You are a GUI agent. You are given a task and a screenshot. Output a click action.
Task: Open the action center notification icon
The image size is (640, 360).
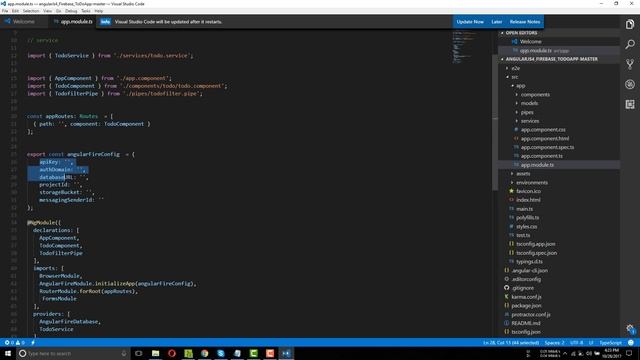point(629,353)
